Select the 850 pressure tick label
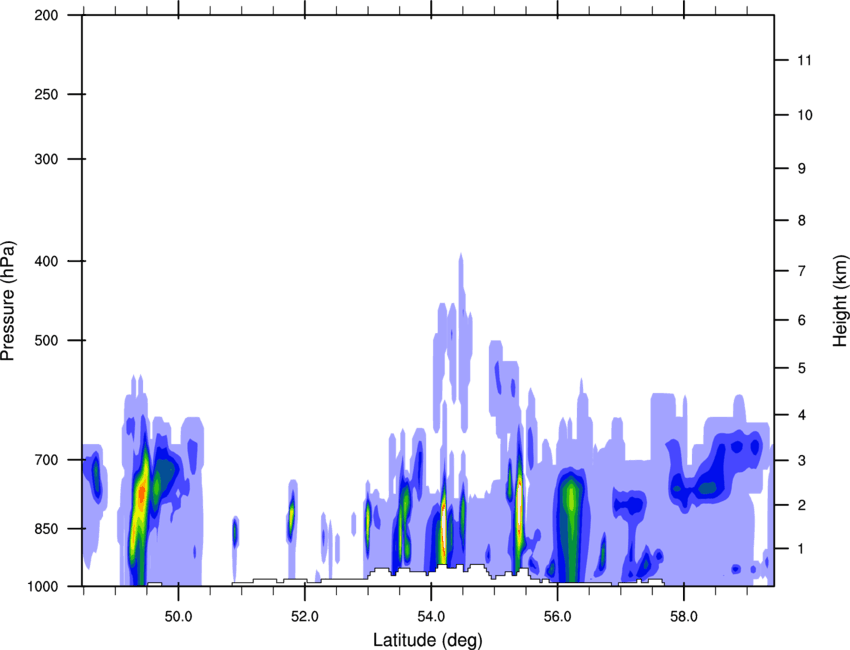The image size is (850, 650). coord(46,529)
